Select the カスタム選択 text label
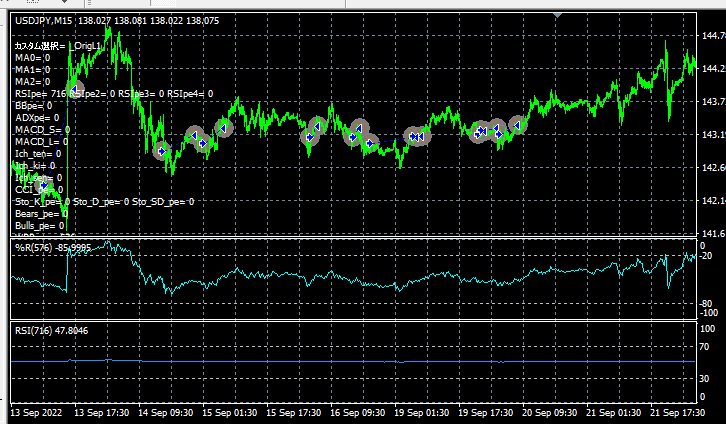Image resolution: width=726 pixels, height=424 pixels. pos(40,46)
